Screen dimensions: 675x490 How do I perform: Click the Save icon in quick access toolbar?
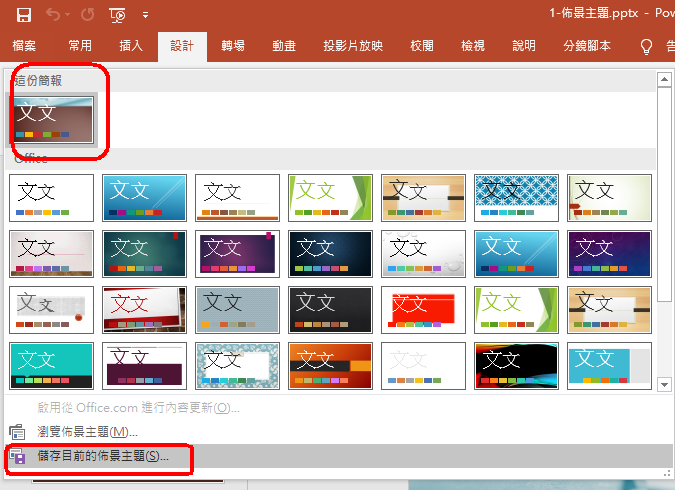pyautogui.click(x=24, y=15)
